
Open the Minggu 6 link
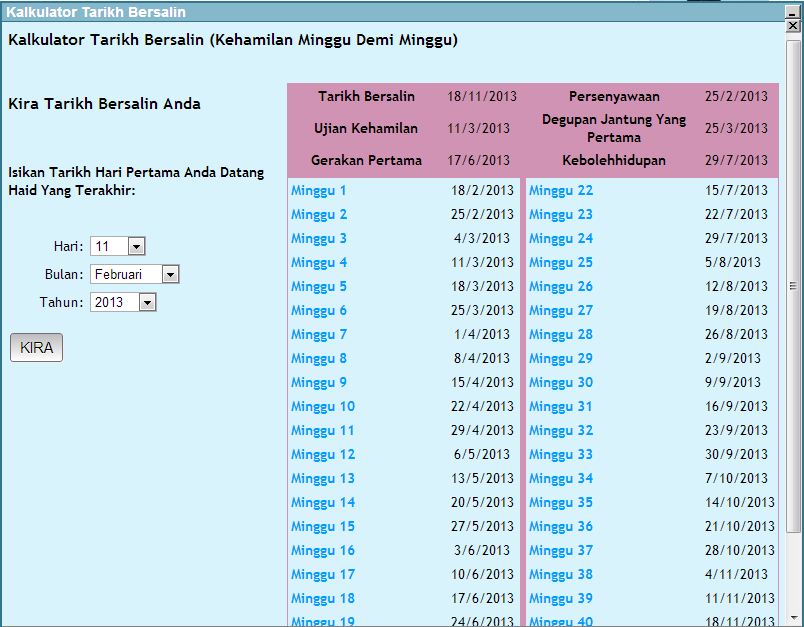[x=319, y=311]
